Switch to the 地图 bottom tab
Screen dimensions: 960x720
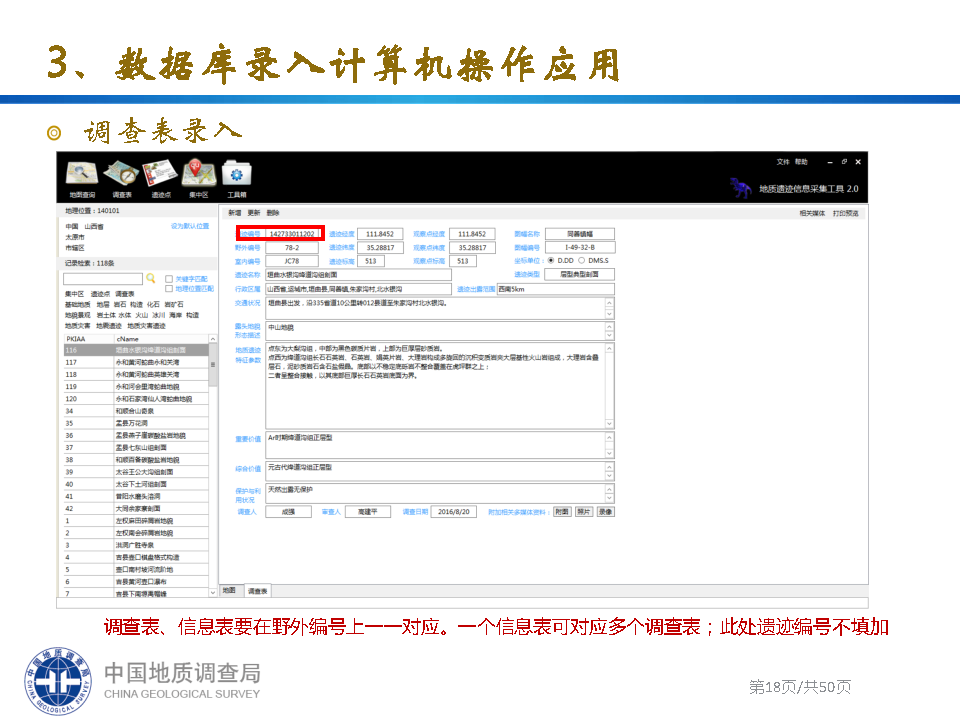(229, 591)
